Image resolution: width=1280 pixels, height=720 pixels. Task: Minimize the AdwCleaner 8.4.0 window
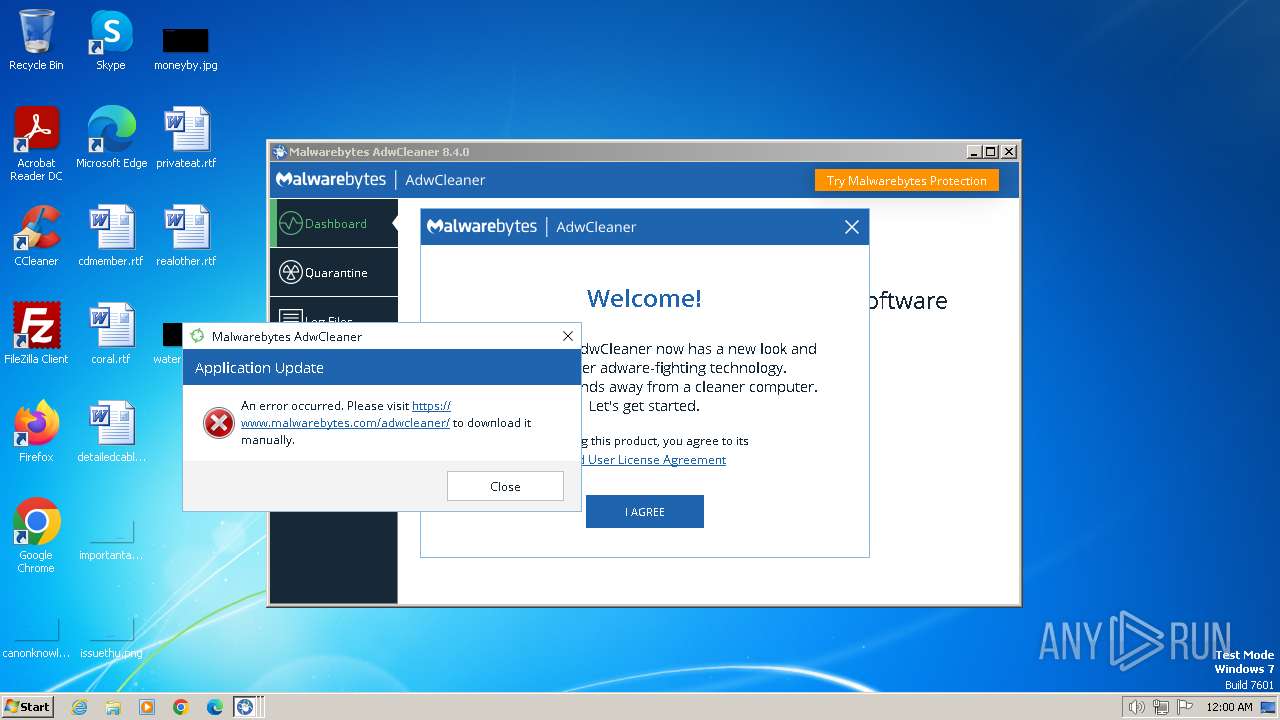coord(974,152)
